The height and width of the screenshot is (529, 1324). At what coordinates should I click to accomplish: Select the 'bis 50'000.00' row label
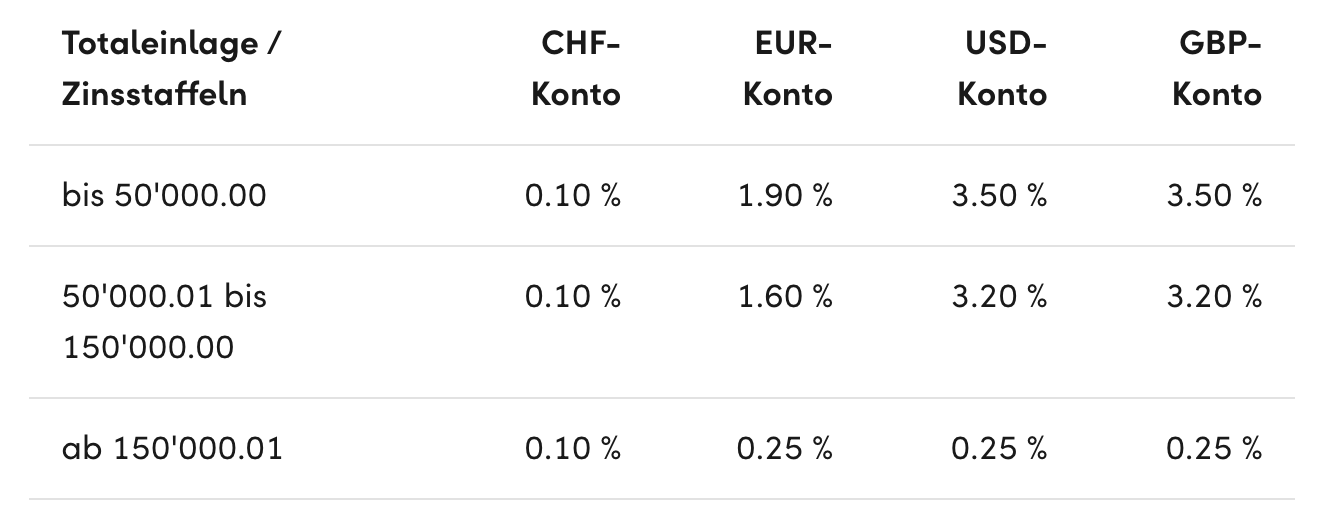tap(164, 195)
